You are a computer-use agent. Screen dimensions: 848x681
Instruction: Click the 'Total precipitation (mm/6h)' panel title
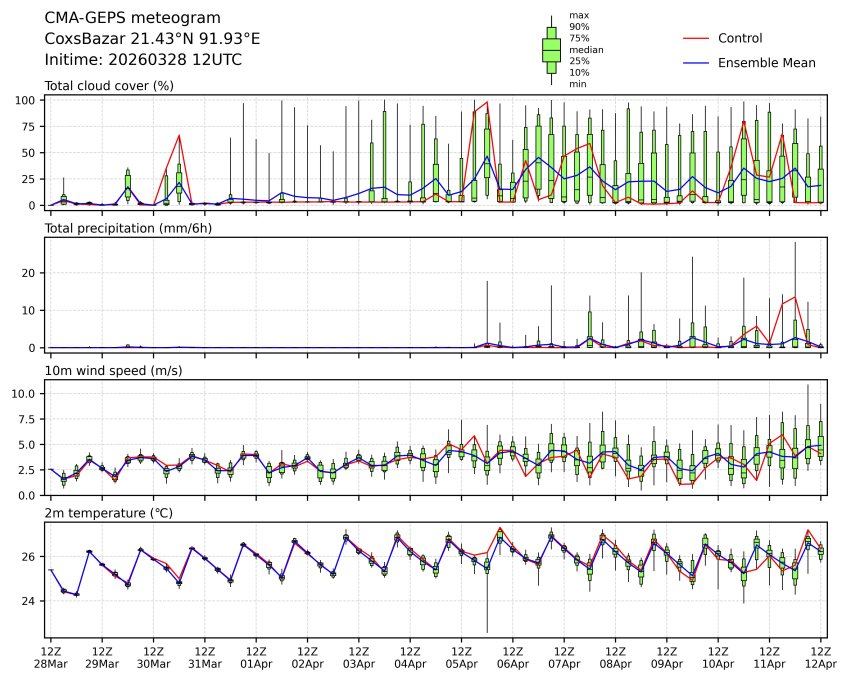[128, 228]
